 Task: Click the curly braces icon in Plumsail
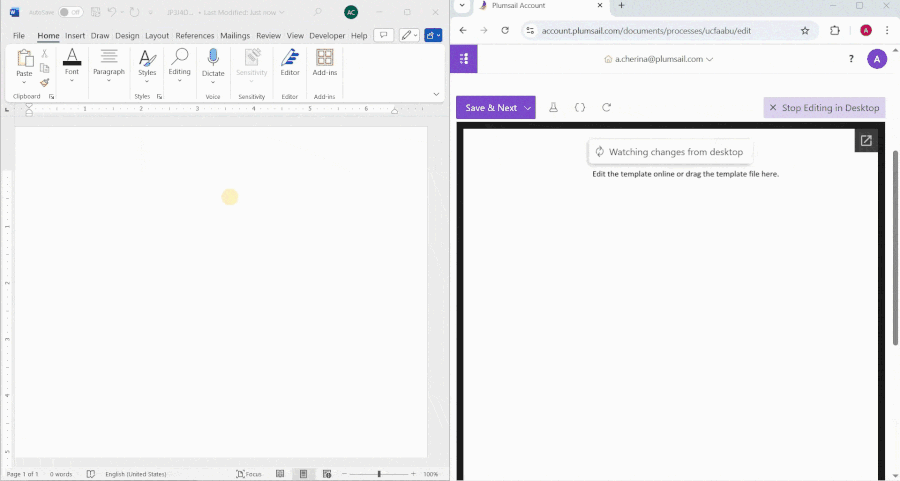point(580,107)
